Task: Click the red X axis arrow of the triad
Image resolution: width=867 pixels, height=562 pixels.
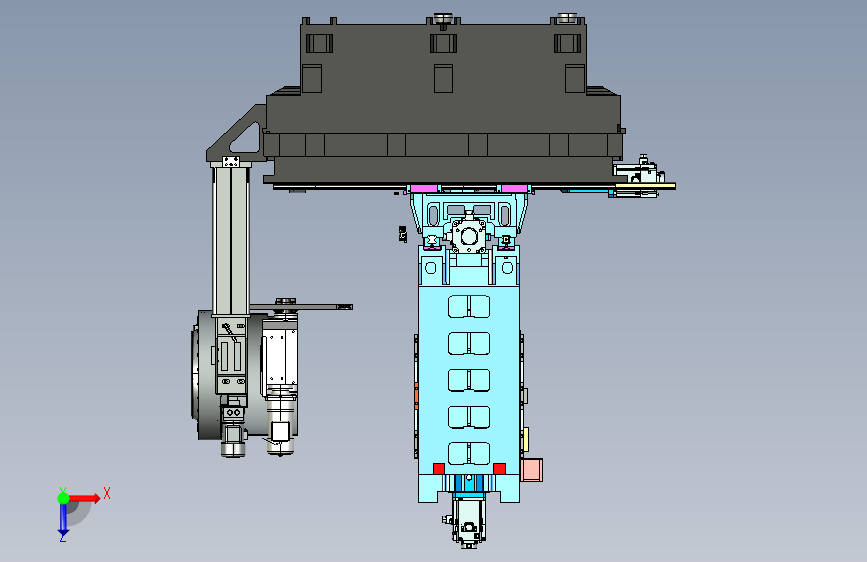Action: (84, 498)
